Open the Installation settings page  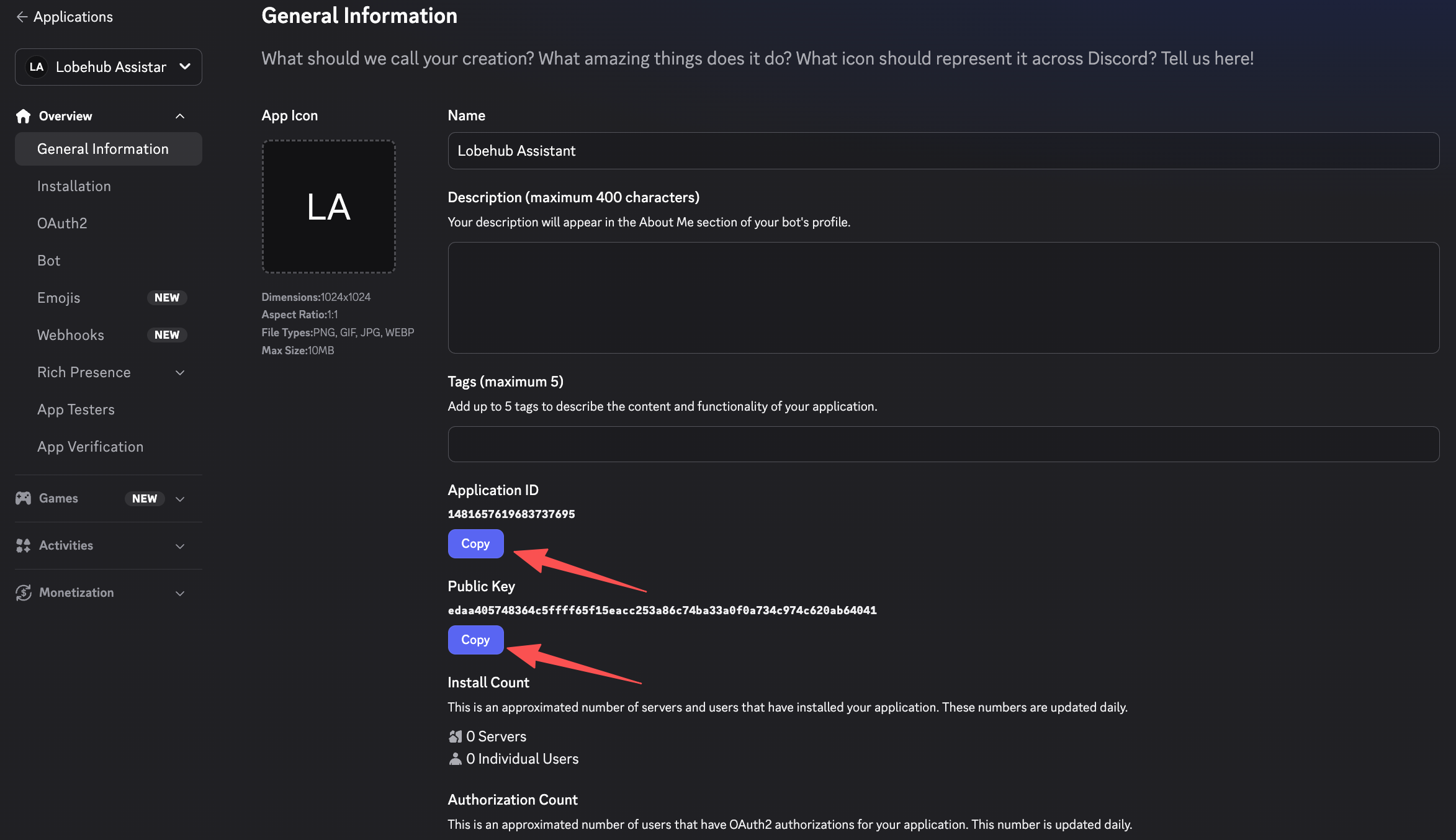[x=74, y=186]
